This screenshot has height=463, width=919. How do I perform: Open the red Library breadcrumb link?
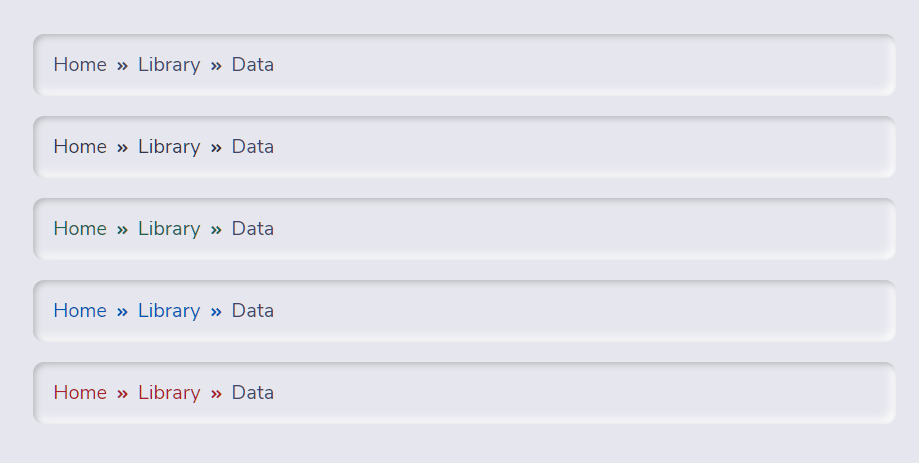click(x=169, y=393)
